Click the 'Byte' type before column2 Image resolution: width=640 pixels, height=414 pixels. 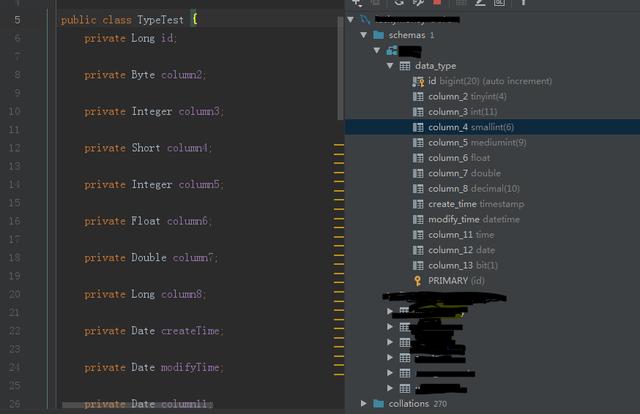click(x=143, y=75)
